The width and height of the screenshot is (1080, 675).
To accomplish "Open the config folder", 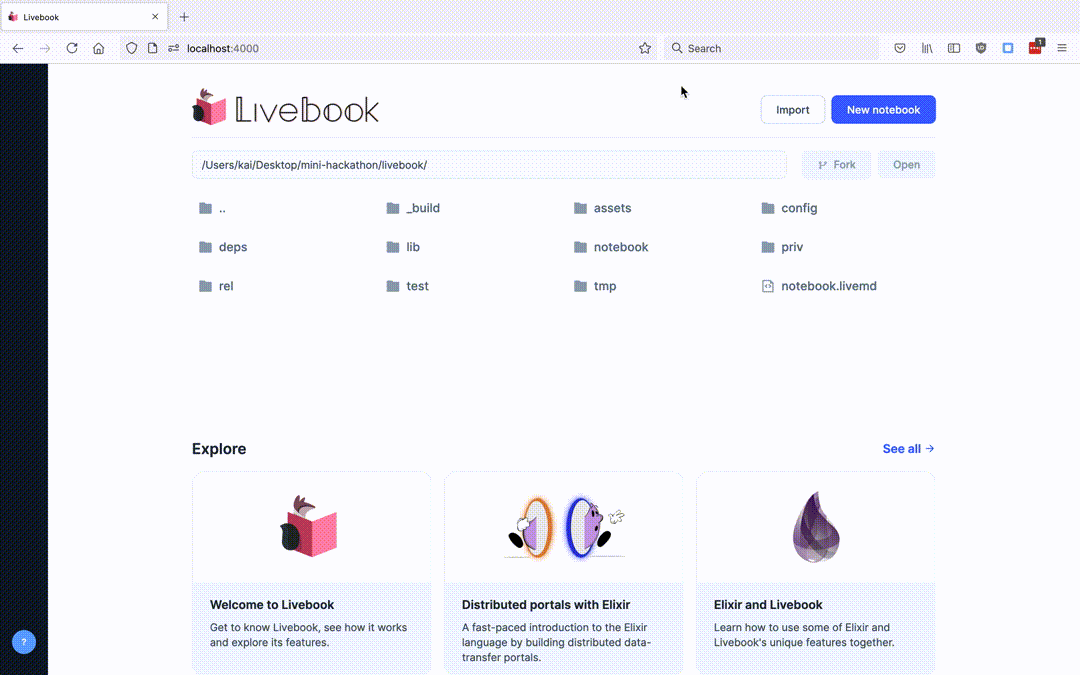I will tap(789, 208).
